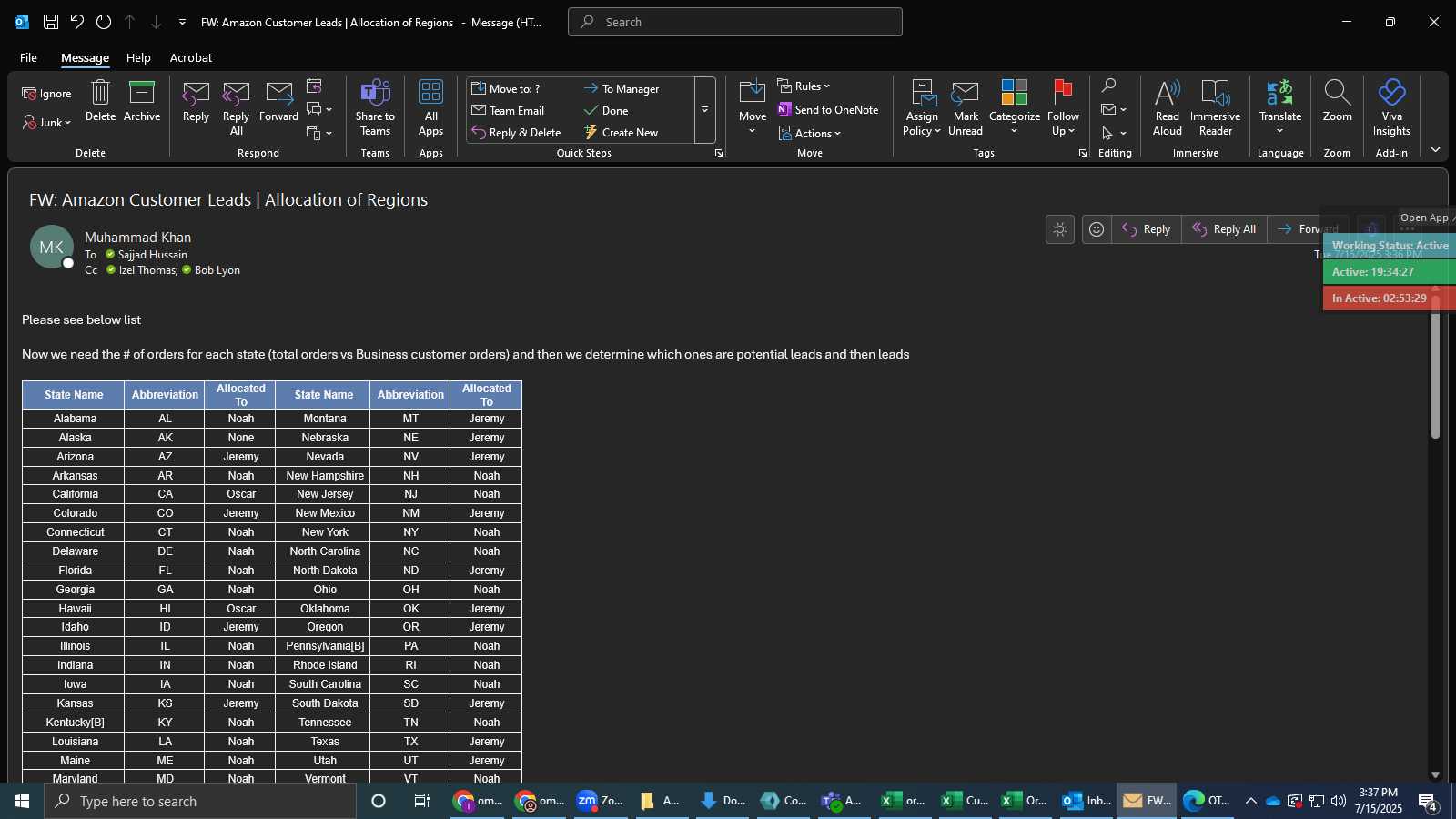The width and height of the screenshot is (1456, 819).
Task: Click the Ignore conversation button
Action: tap(46, 94)
